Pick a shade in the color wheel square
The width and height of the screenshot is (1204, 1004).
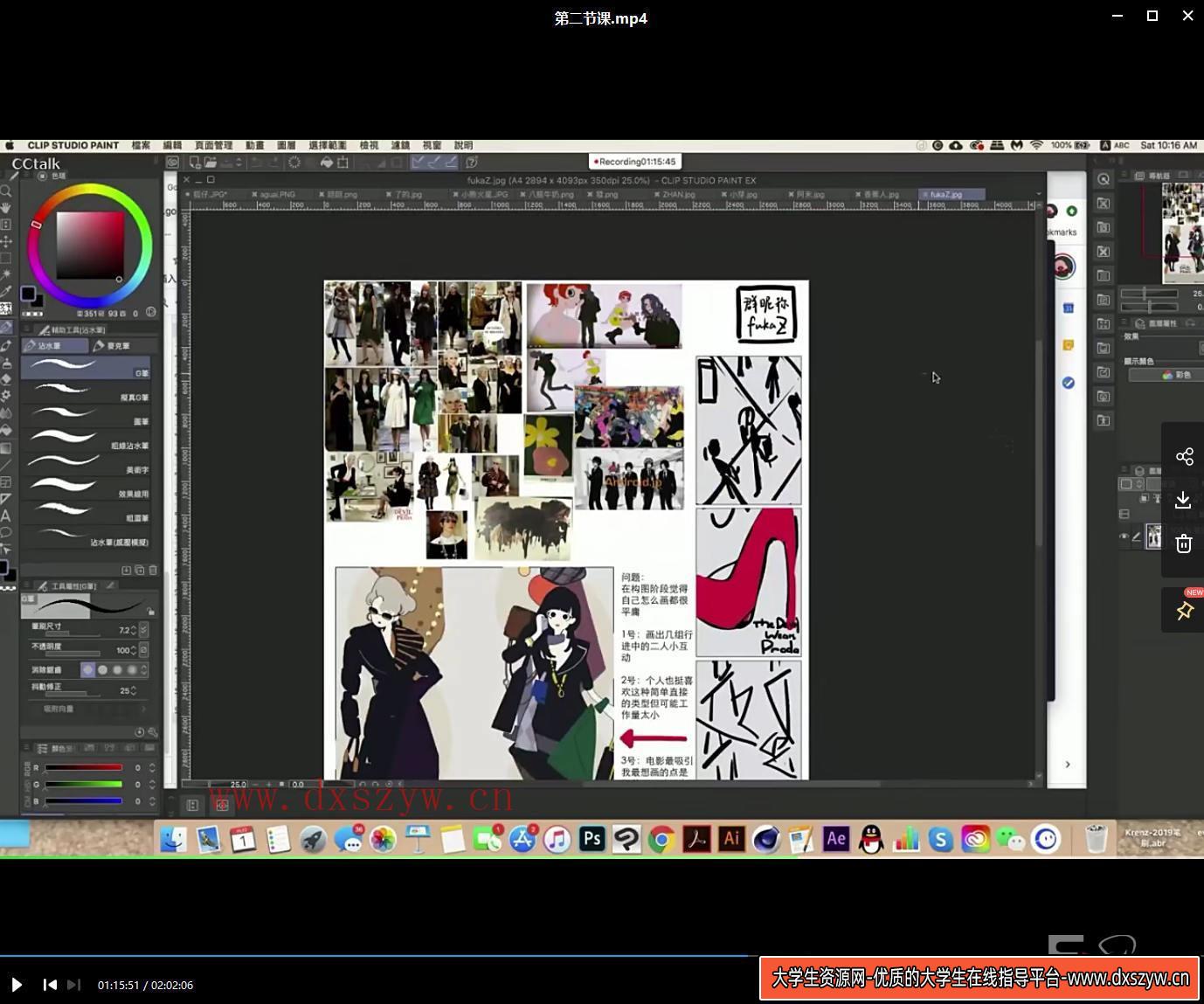pyautogui.click(x=90, y=246)
